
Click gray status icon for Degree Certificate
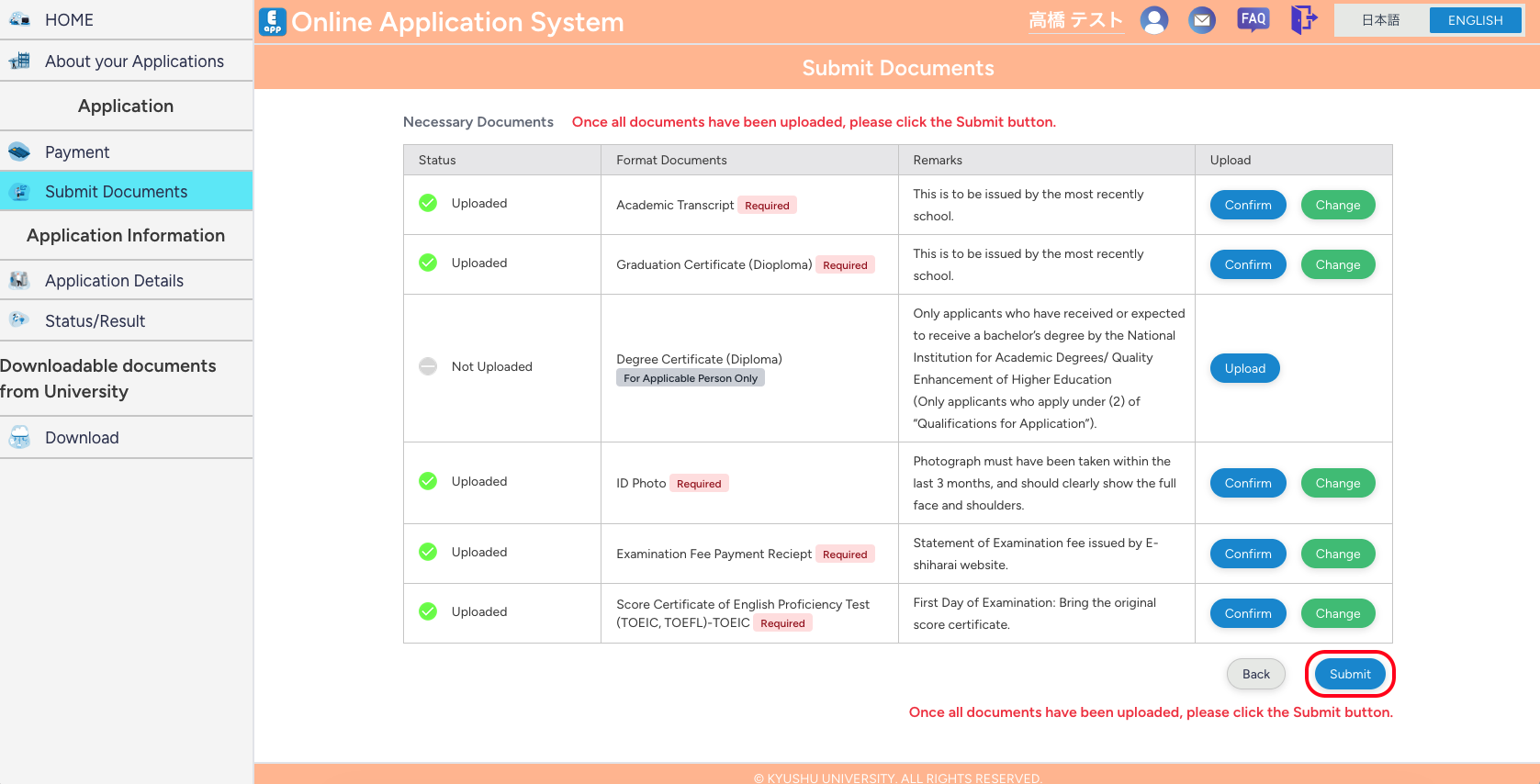coord(428,366)
